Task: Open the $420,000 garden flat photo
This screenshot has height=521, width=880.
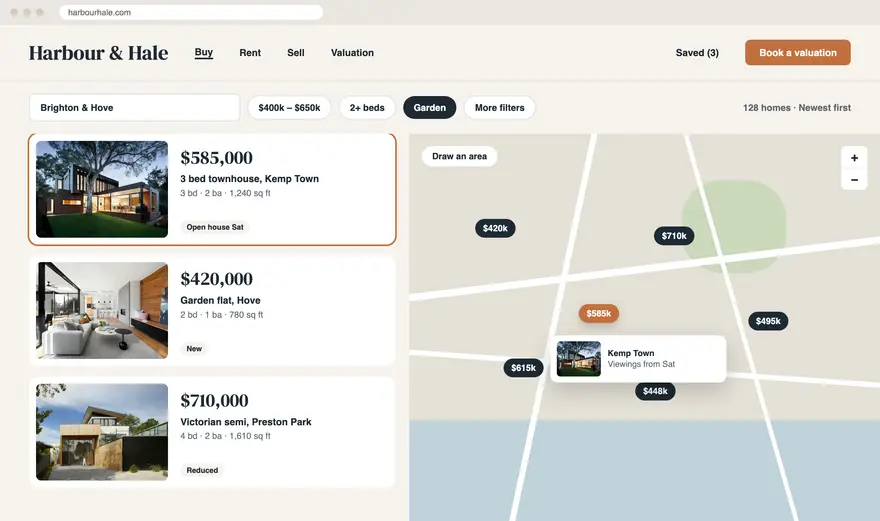Action: pyautogui.click(x=102, y=310)
